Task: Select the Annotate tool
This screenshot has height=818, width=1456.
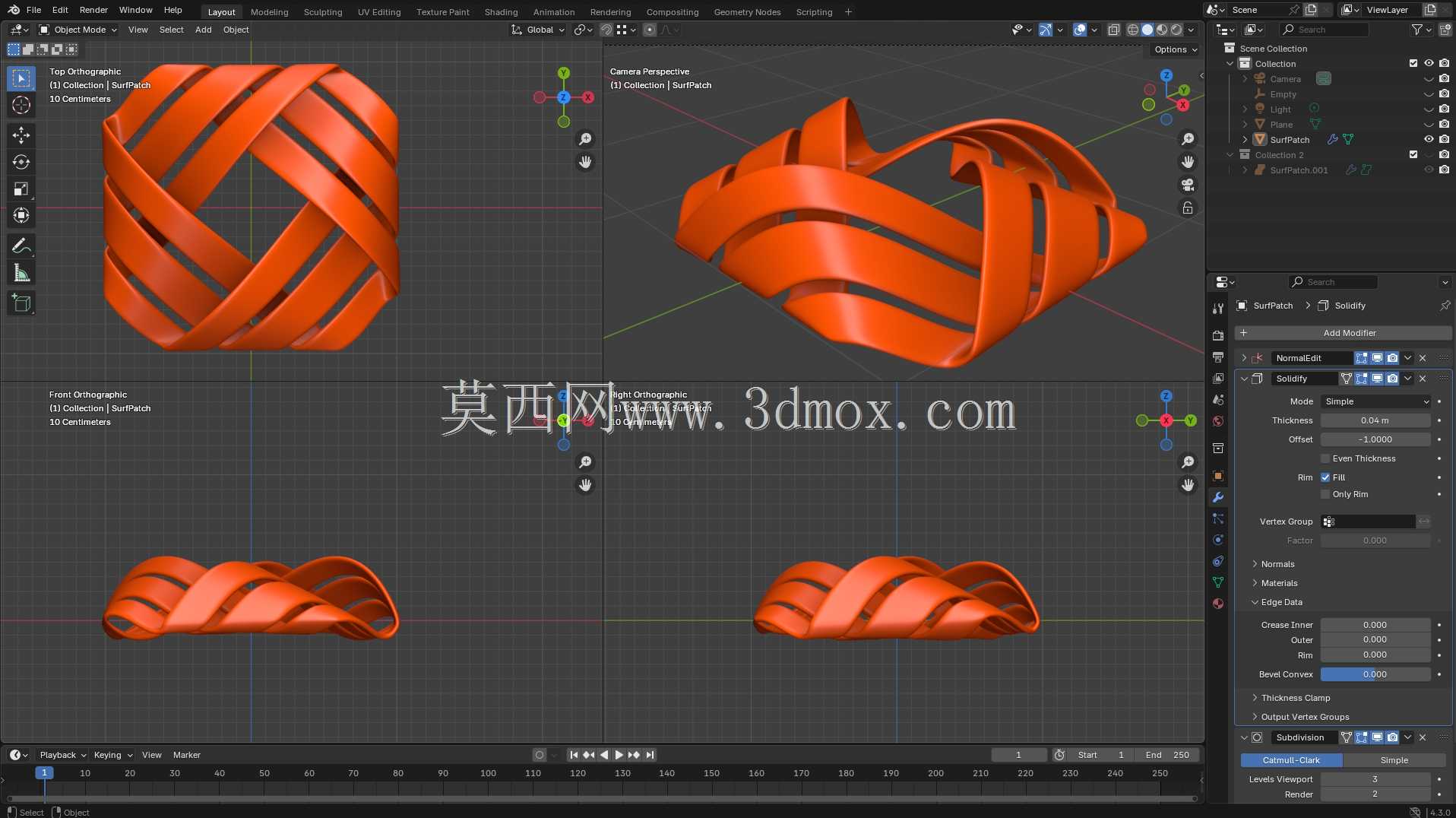Action: 21,246
